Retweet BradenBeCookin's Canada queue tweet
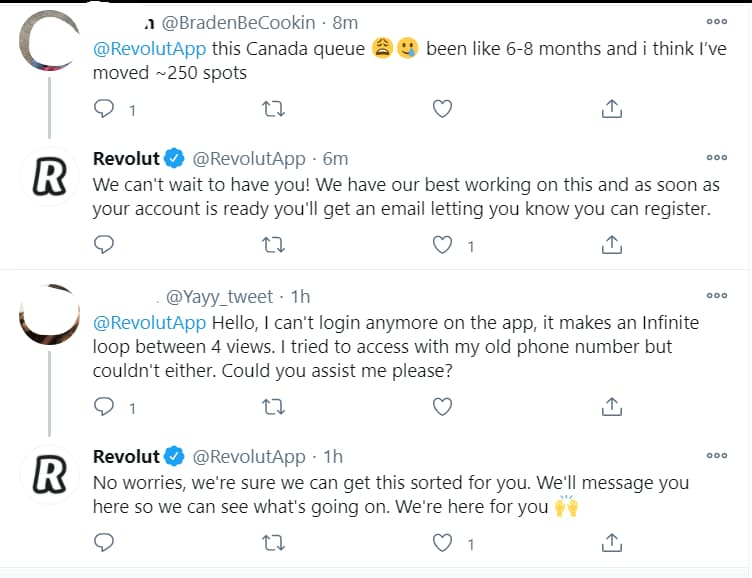The width and height of the screenshot is (752, 578). (273, 109)
